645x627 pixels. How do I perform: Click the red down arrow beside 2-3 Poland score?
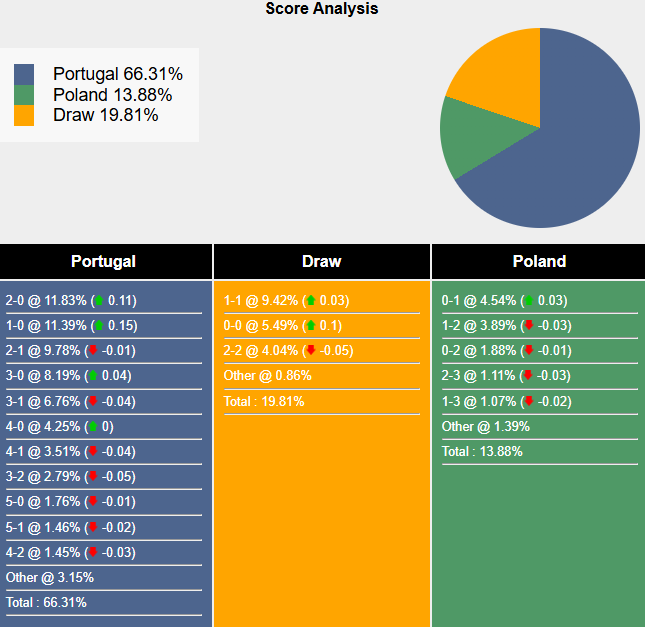pyautogui.click(x=529, y=376)
